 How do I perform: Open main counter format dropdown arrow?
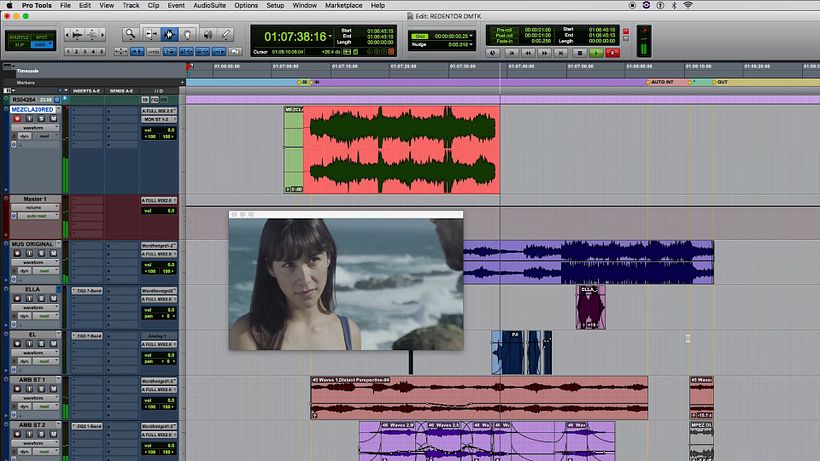click(330, 37)
